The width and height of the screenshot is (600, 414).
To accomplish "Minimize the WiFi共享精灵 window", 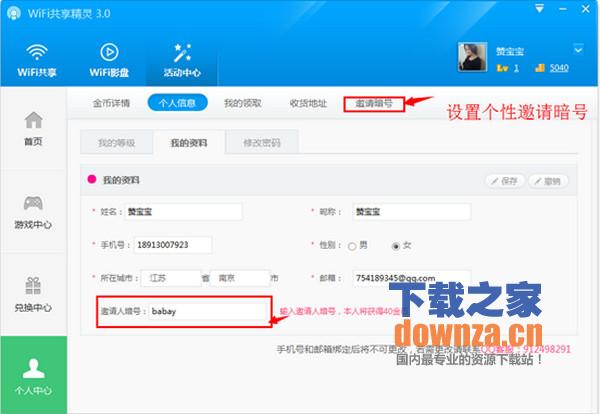I will [x=562, y=8].
